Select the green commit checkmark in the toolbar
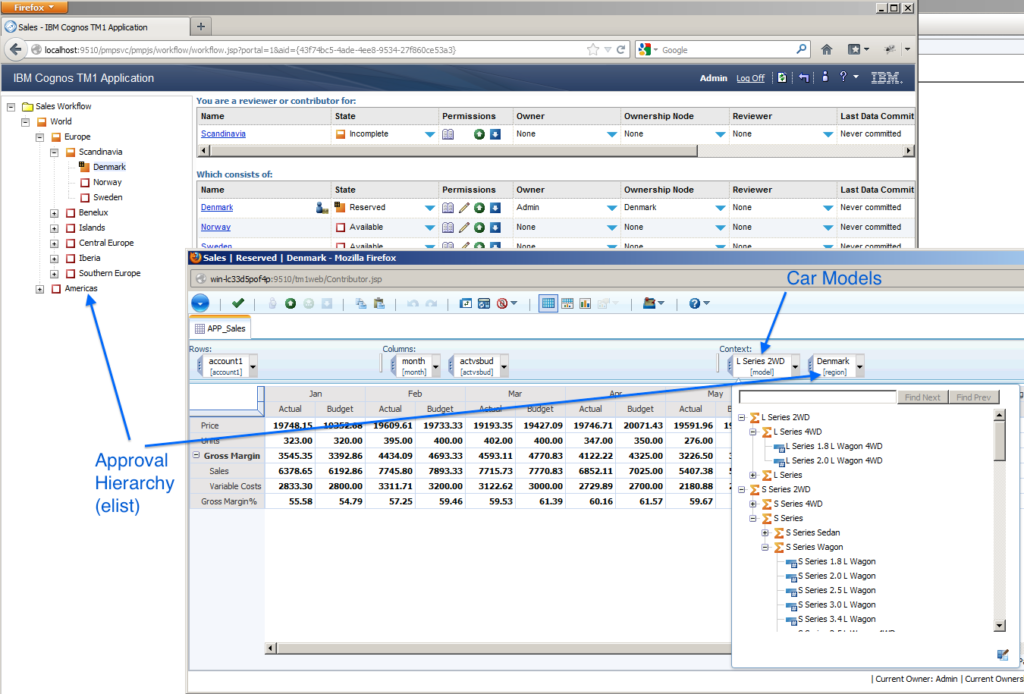This screenshot has width=1024, height=694. click(237, 305)
